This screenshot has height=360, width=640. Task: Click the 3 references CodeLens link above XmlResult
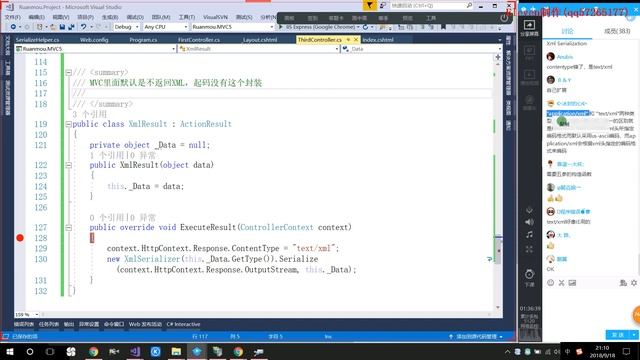(x=89, y=114)
